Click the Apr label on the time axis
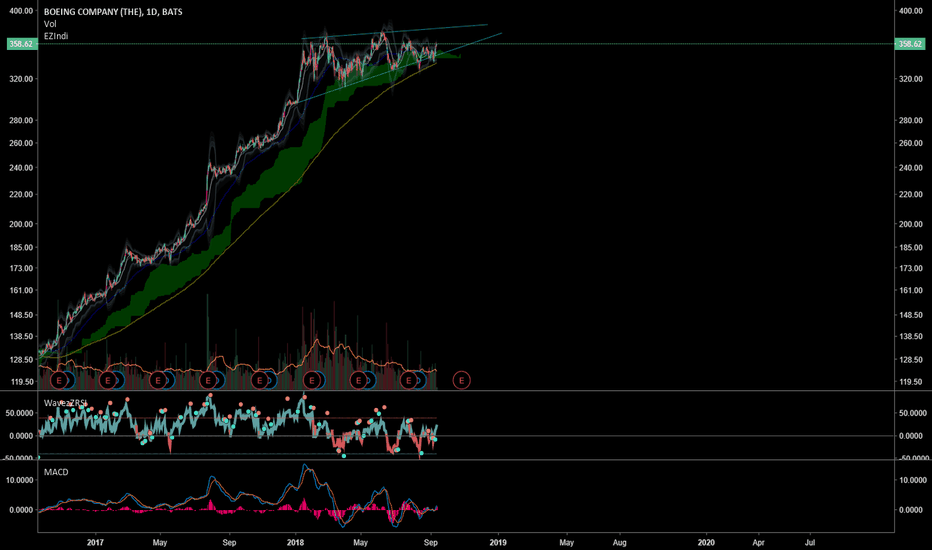 (758, 542)
